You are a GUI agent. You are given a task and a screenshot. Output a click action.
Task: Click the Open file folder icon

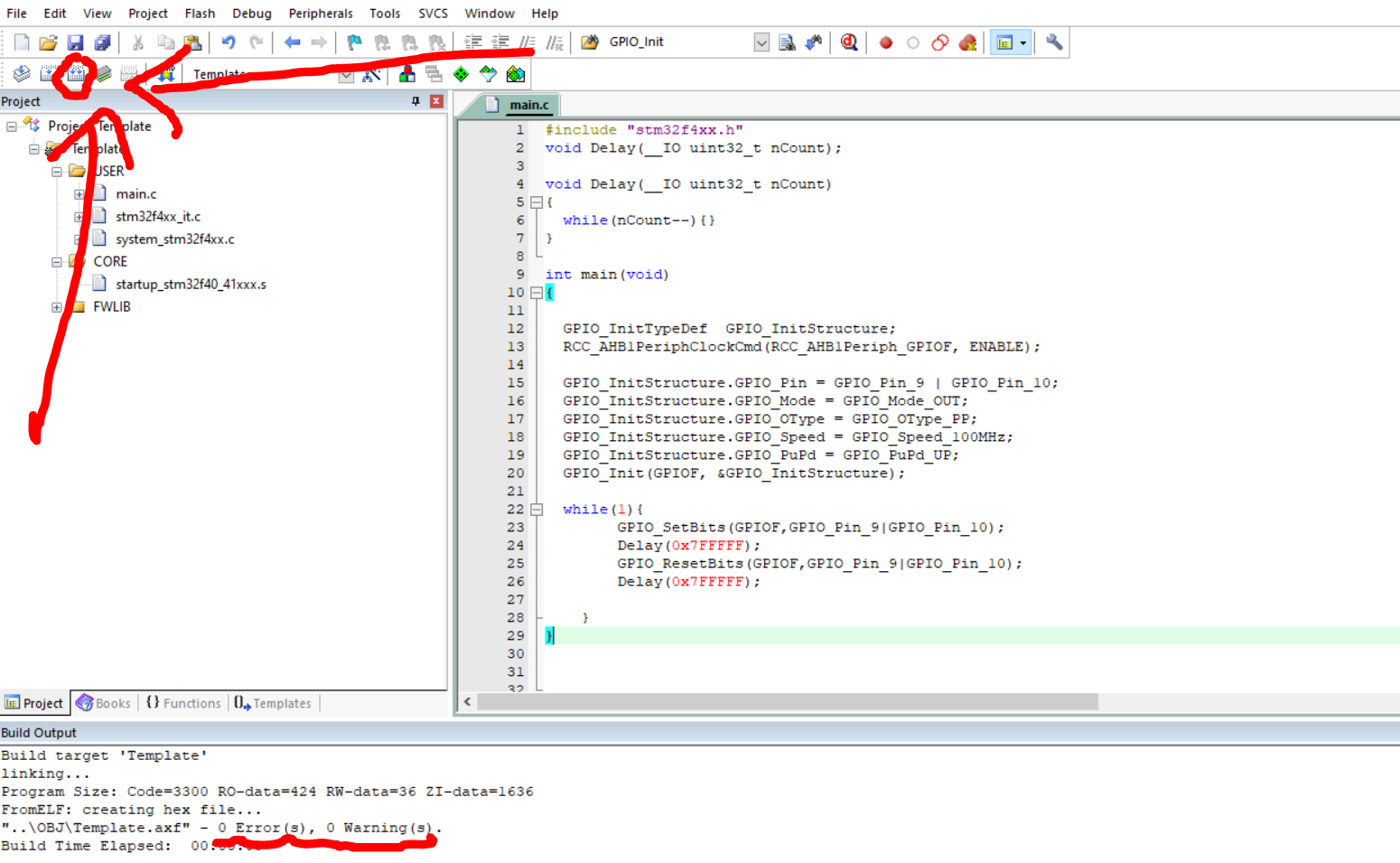point(48,42)
